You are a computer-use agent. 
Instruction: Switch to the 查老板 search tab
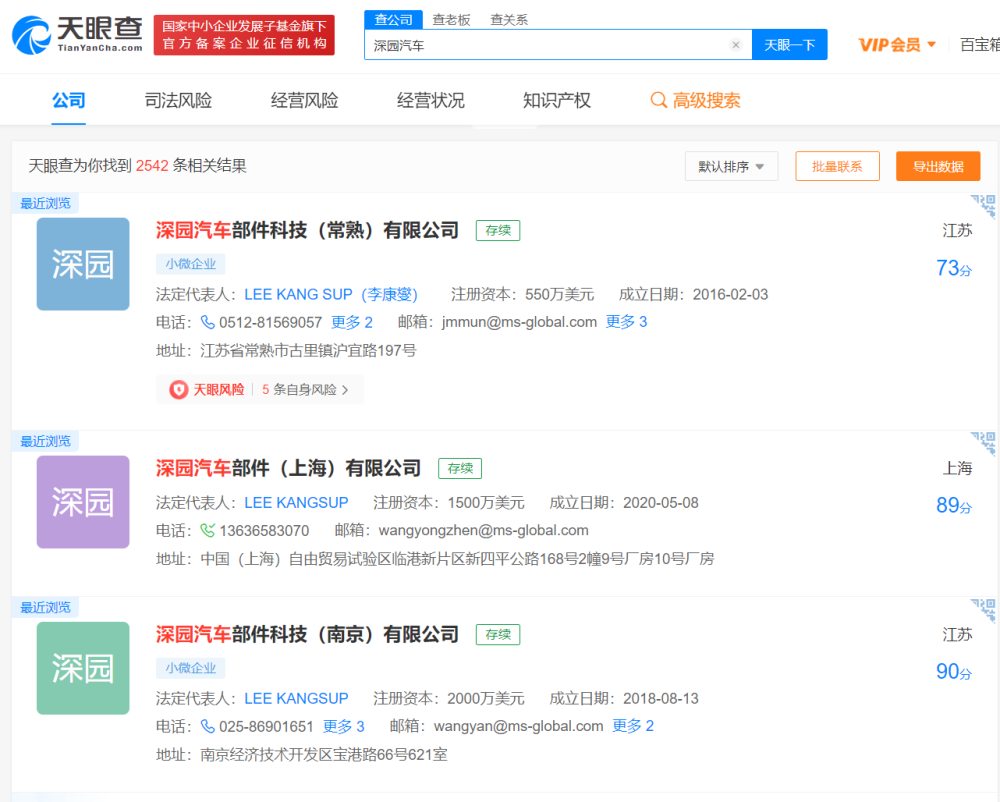(451, 20)
